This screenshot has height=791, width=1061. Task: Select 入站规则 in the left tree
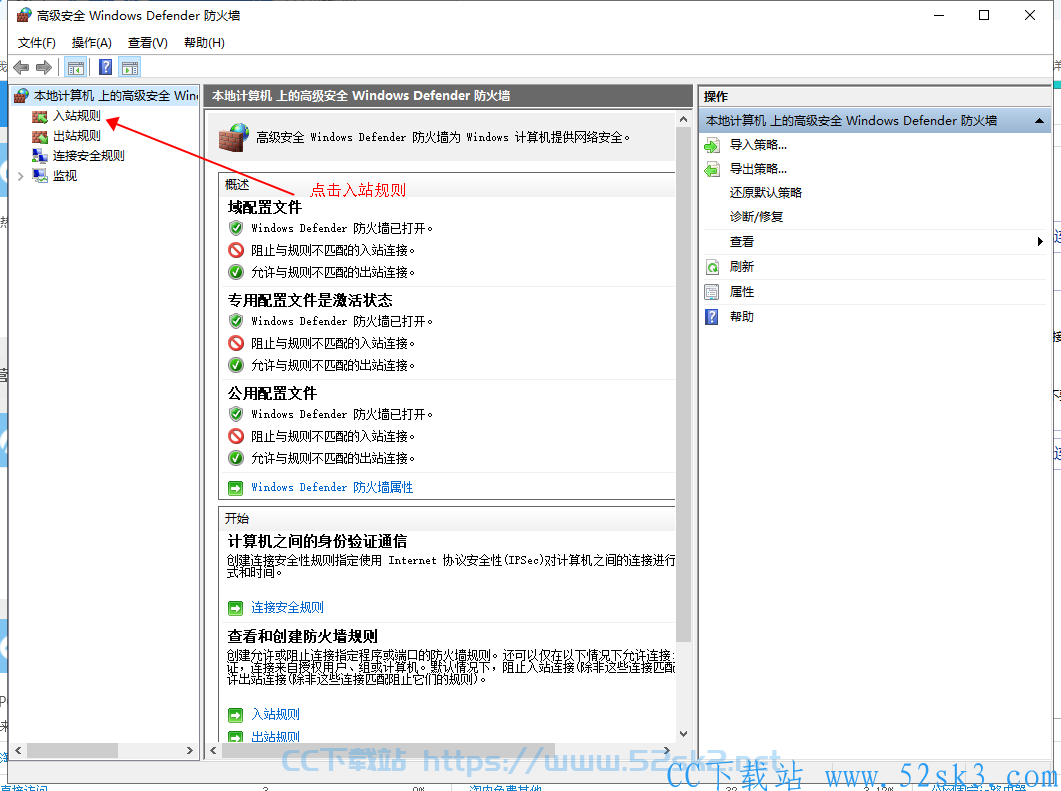tap(77, 116)
